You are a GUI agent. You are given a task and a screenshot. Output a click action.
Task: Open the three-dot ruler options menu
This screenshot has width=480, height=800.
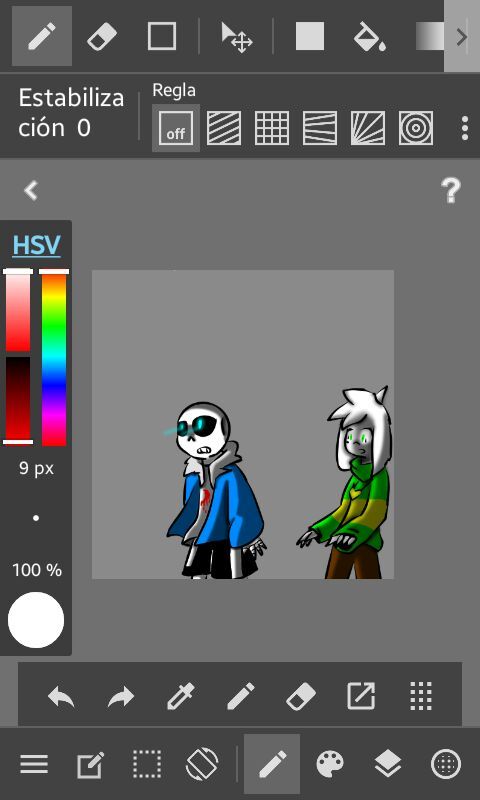464,128
